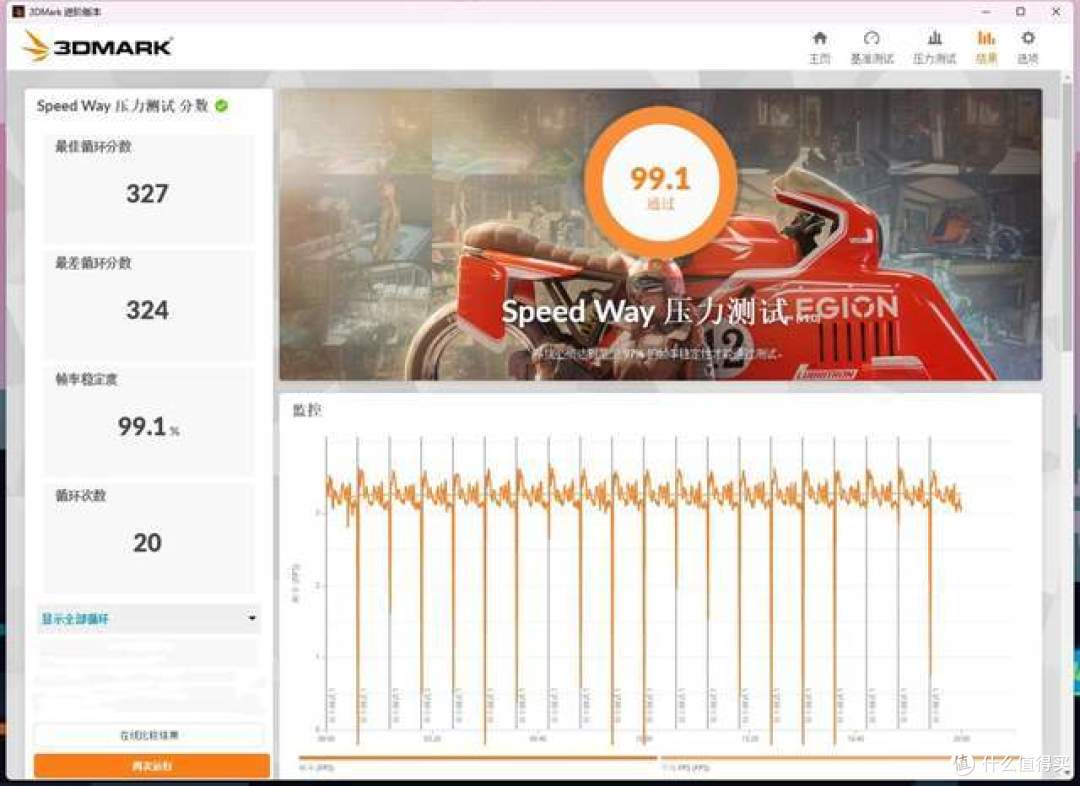The width and height of the screenshot is (1080, 786).
Task: Click the 最佳循环分数 label
Action: 93,146
